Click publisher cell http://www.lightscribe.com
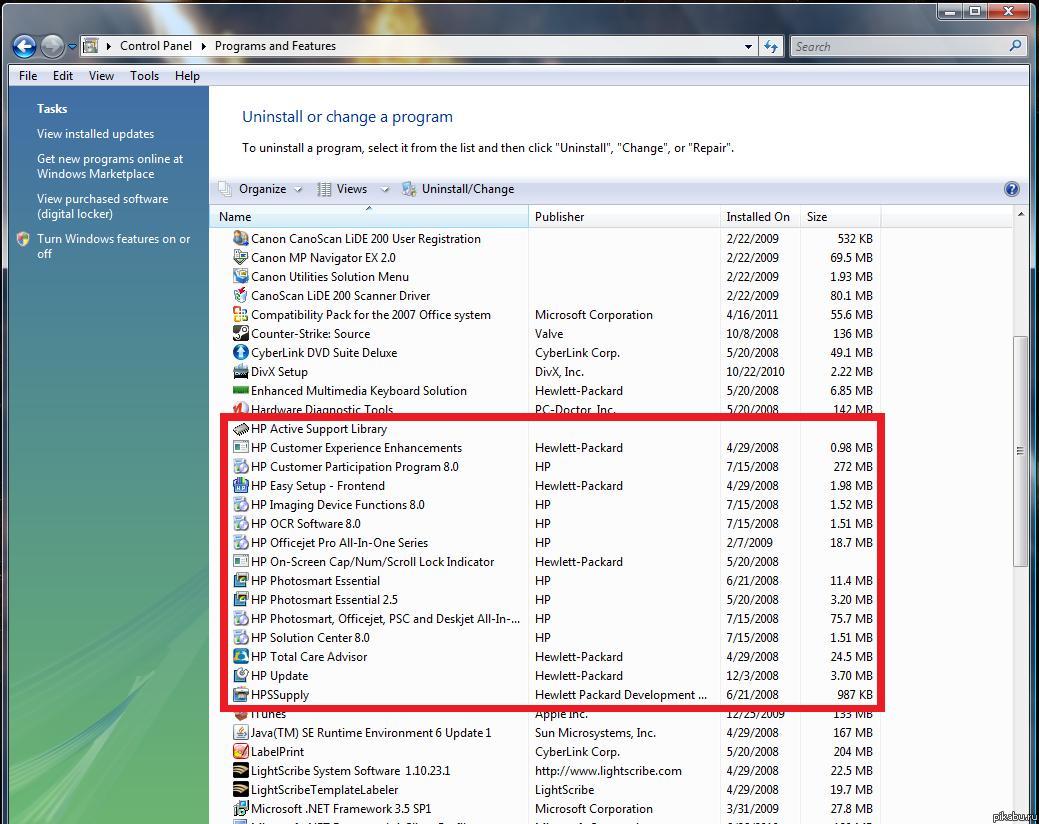1039x824 pixels. 608,770
